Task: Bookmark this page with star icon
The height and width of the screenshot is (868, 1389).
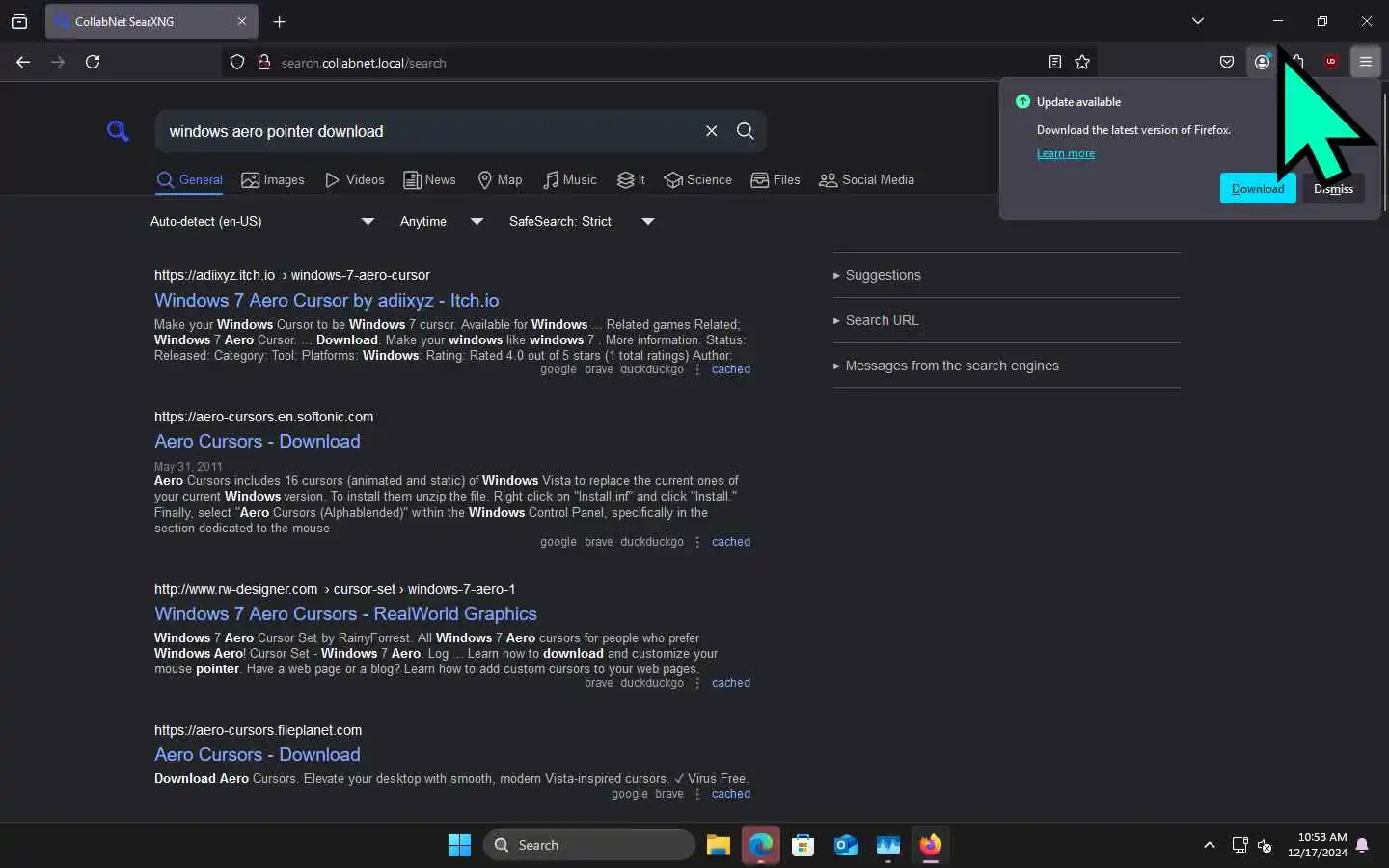Action: pos(1082,62)
